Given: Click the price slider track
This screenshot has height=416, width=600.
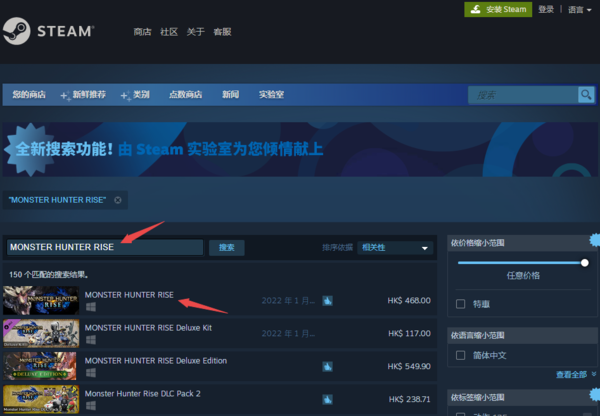Looking at the screenshot, I should 519,263.
